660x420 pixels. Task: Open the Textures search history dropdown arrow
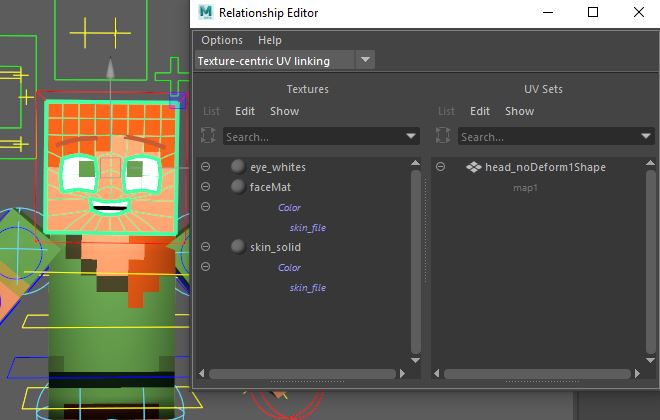pos(411,136)
